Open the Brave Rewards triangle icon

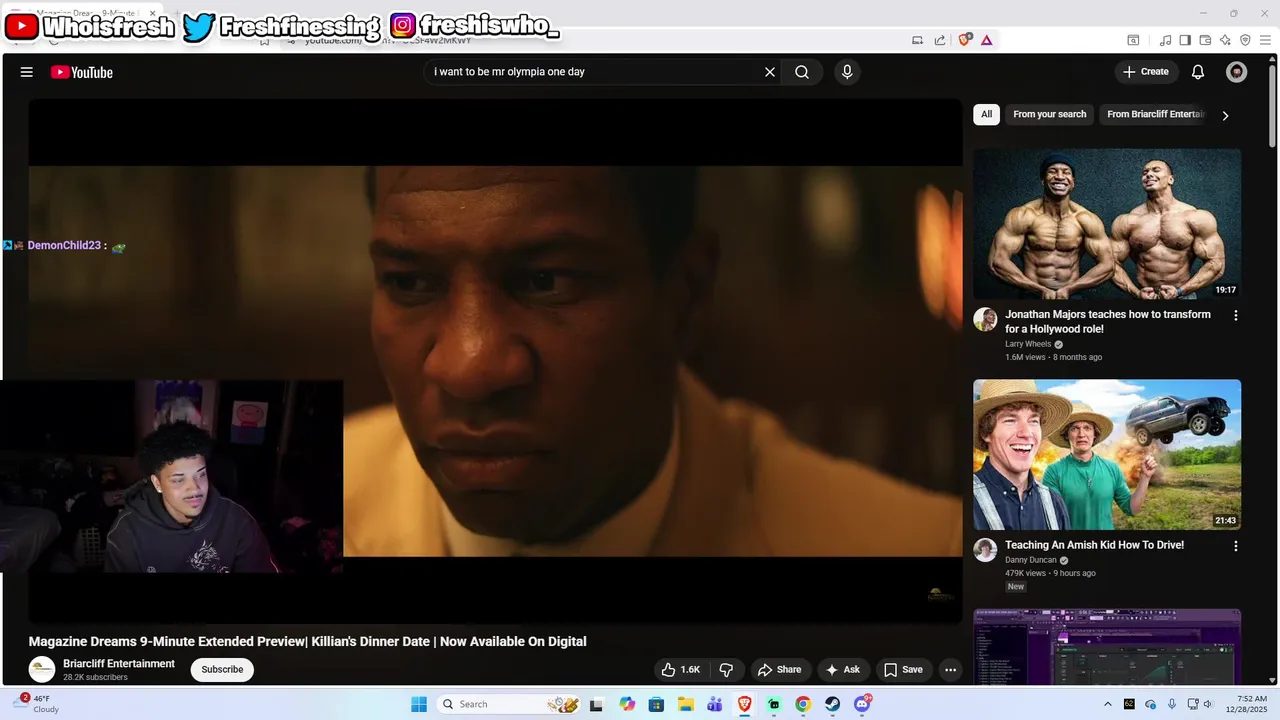(x=987, y=40)
